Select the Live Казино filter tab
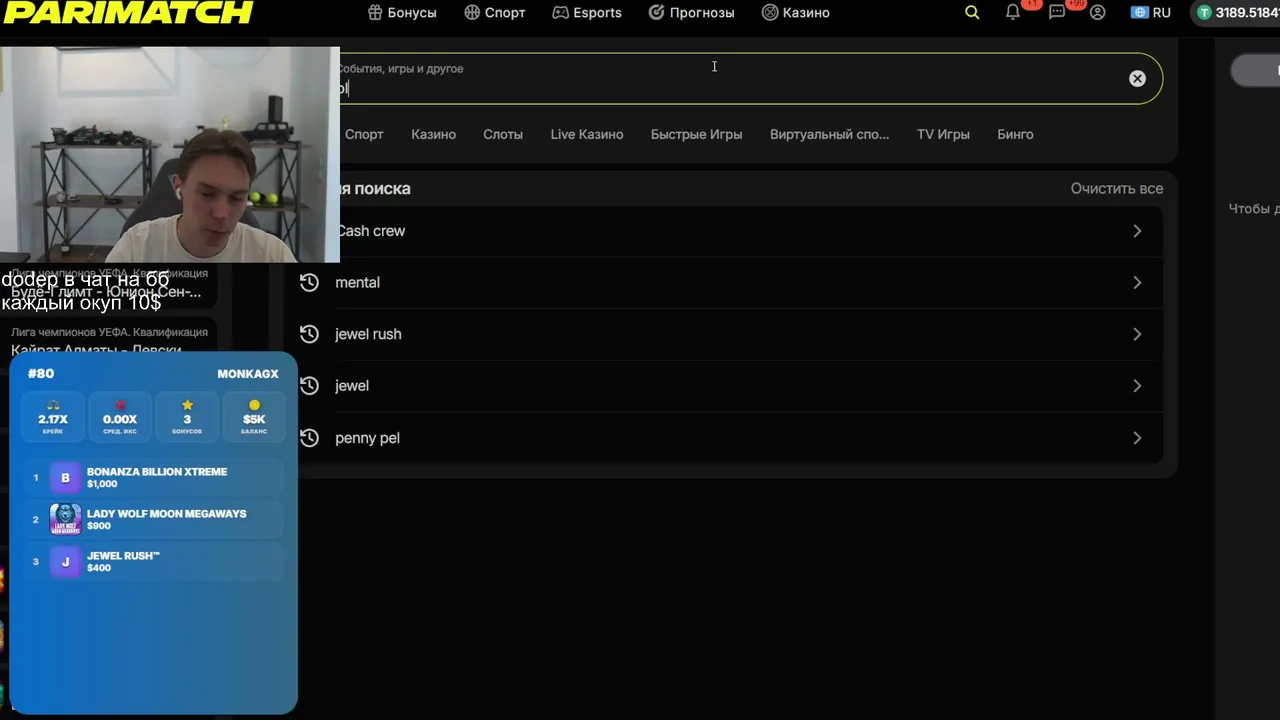The height and width of the screenshot is (720, 1280). coord(587,134)
